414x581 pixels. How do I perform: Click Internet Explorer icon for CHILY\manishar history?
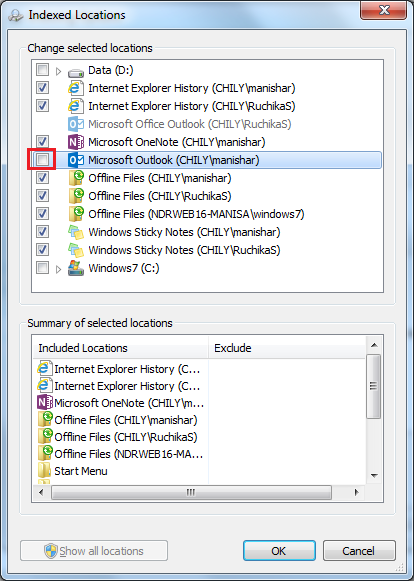pos(76,88)
